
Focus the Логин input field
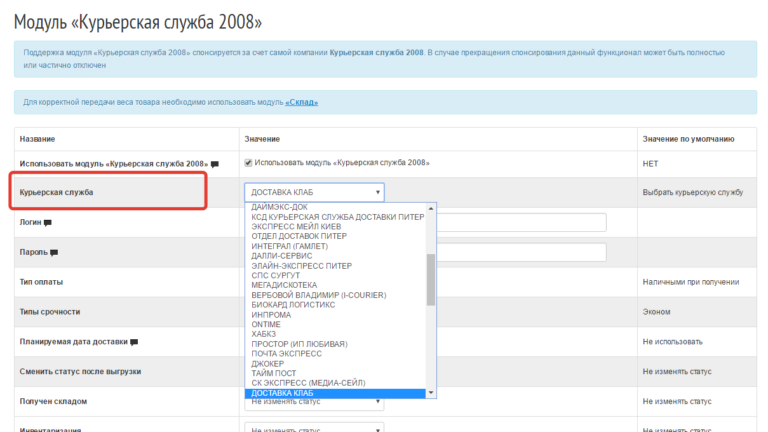521,222
